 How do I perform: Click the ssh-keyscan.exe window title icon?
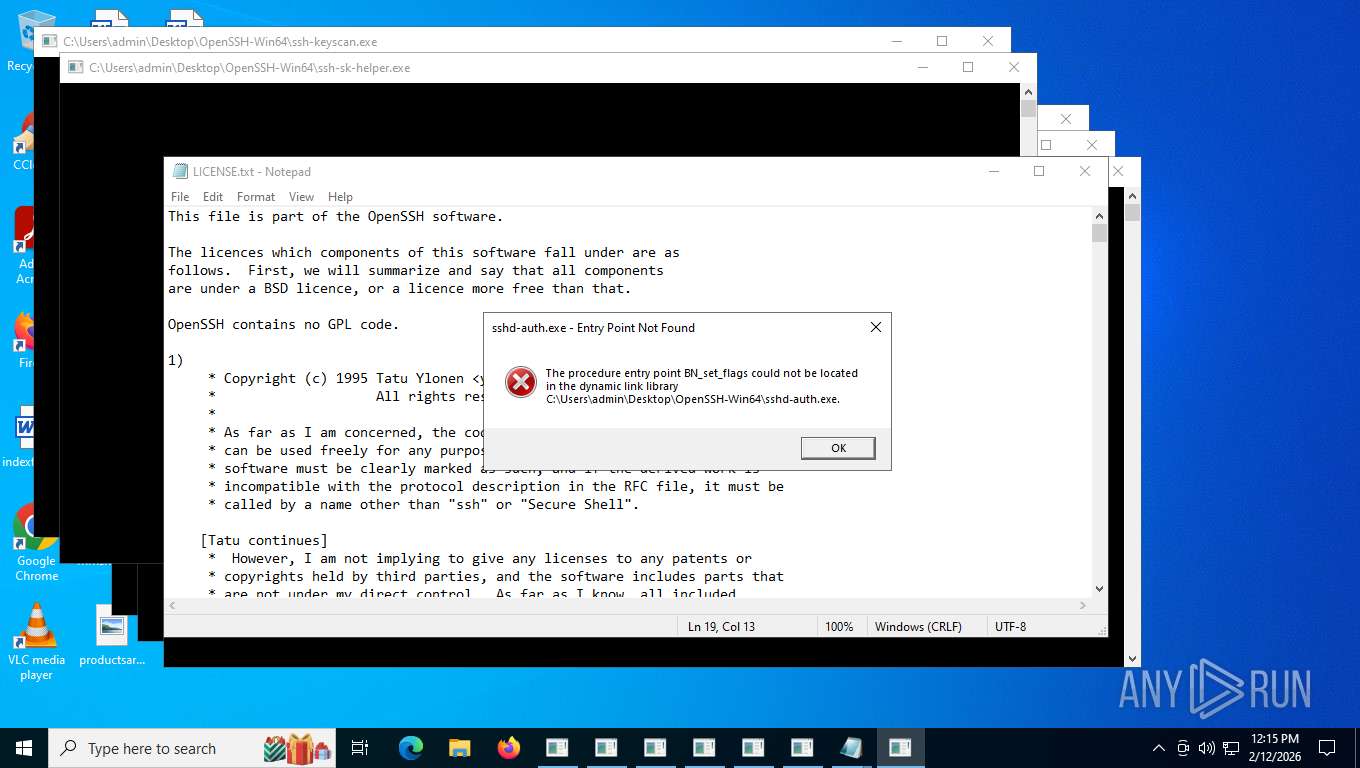point(50,42)
